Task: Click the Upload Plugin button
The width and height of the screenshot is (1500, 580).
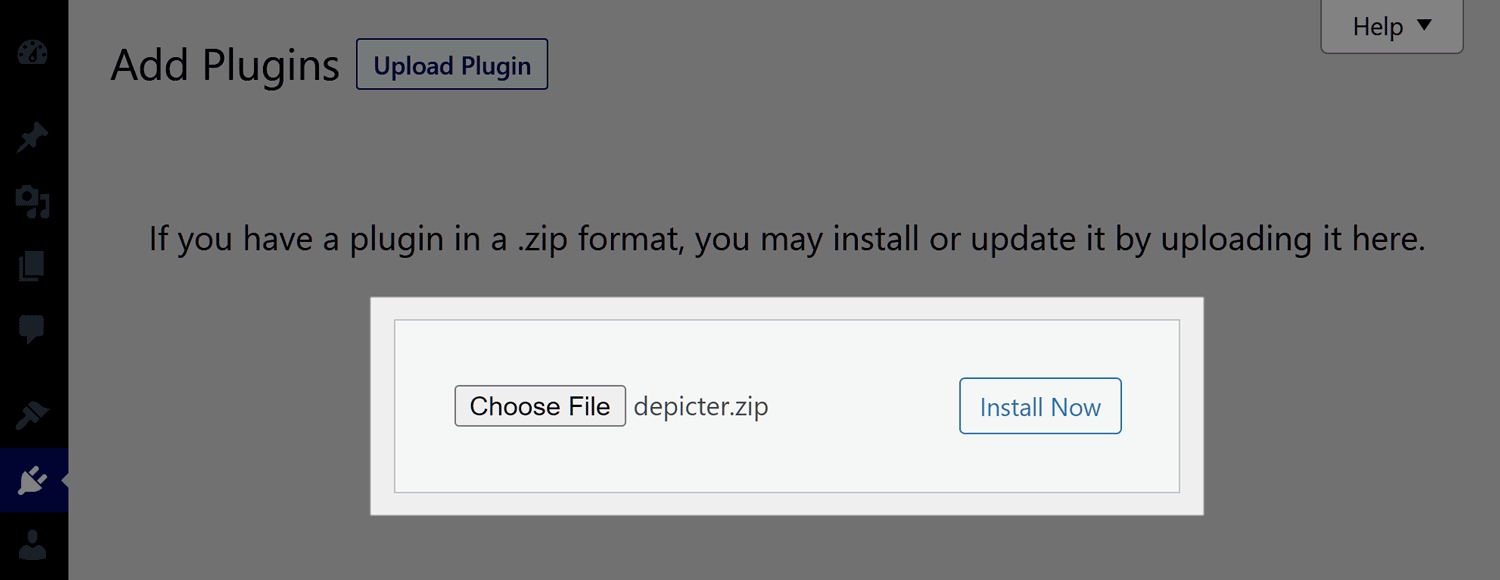Action: 452,66
